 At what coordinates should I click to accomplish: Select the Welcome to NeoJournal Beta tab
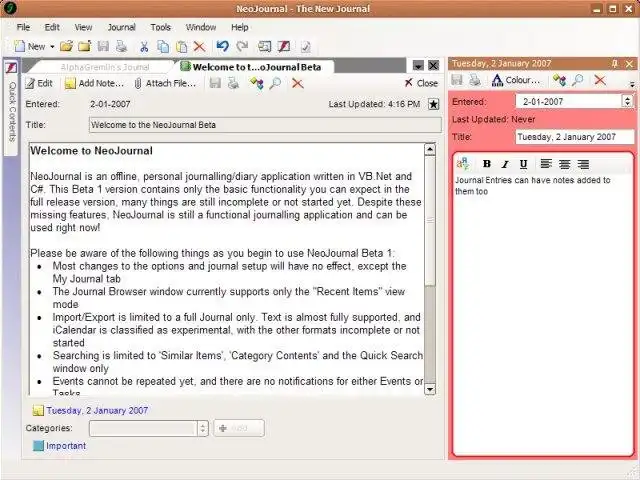click(256, 67)
